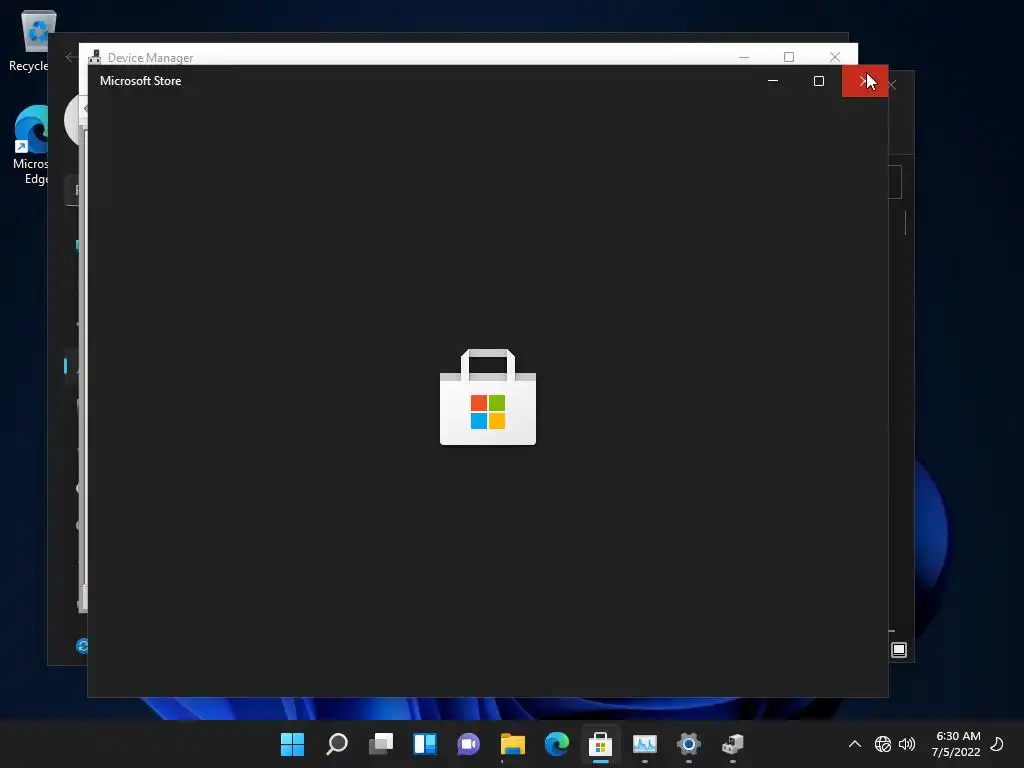This screenshot has height=768, width=1024.
Task: Switch to Microsoft Store taskbar icon
Action: click(600, 744)
